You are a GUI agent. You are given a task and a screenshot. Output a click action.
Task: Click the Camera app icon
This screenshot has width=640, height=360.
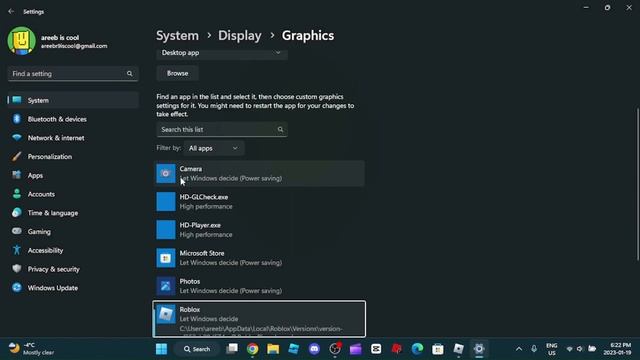(x=166, y=173)
